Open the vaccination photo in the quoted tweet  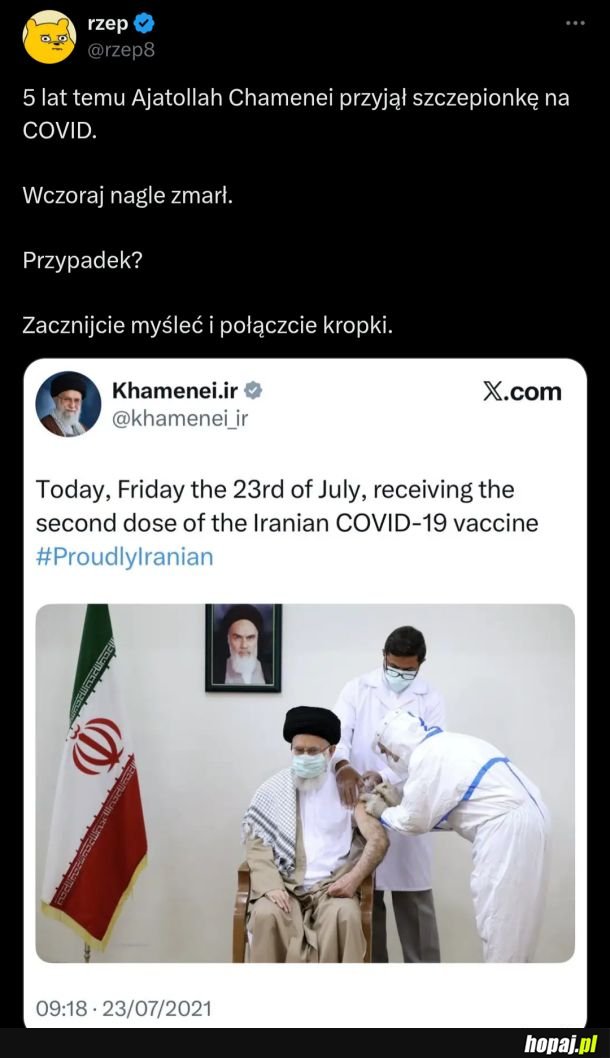click(x=305, y=783)
